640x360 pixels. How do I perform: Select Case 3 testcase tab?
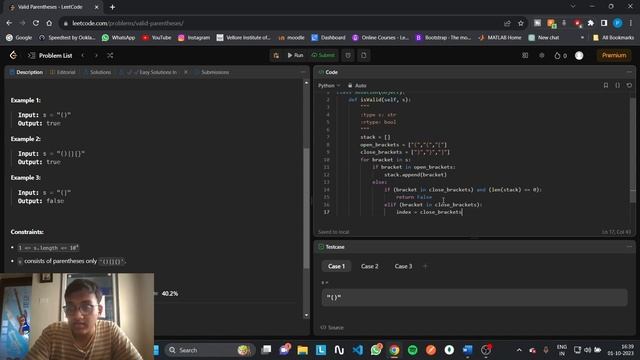[403, 266]
